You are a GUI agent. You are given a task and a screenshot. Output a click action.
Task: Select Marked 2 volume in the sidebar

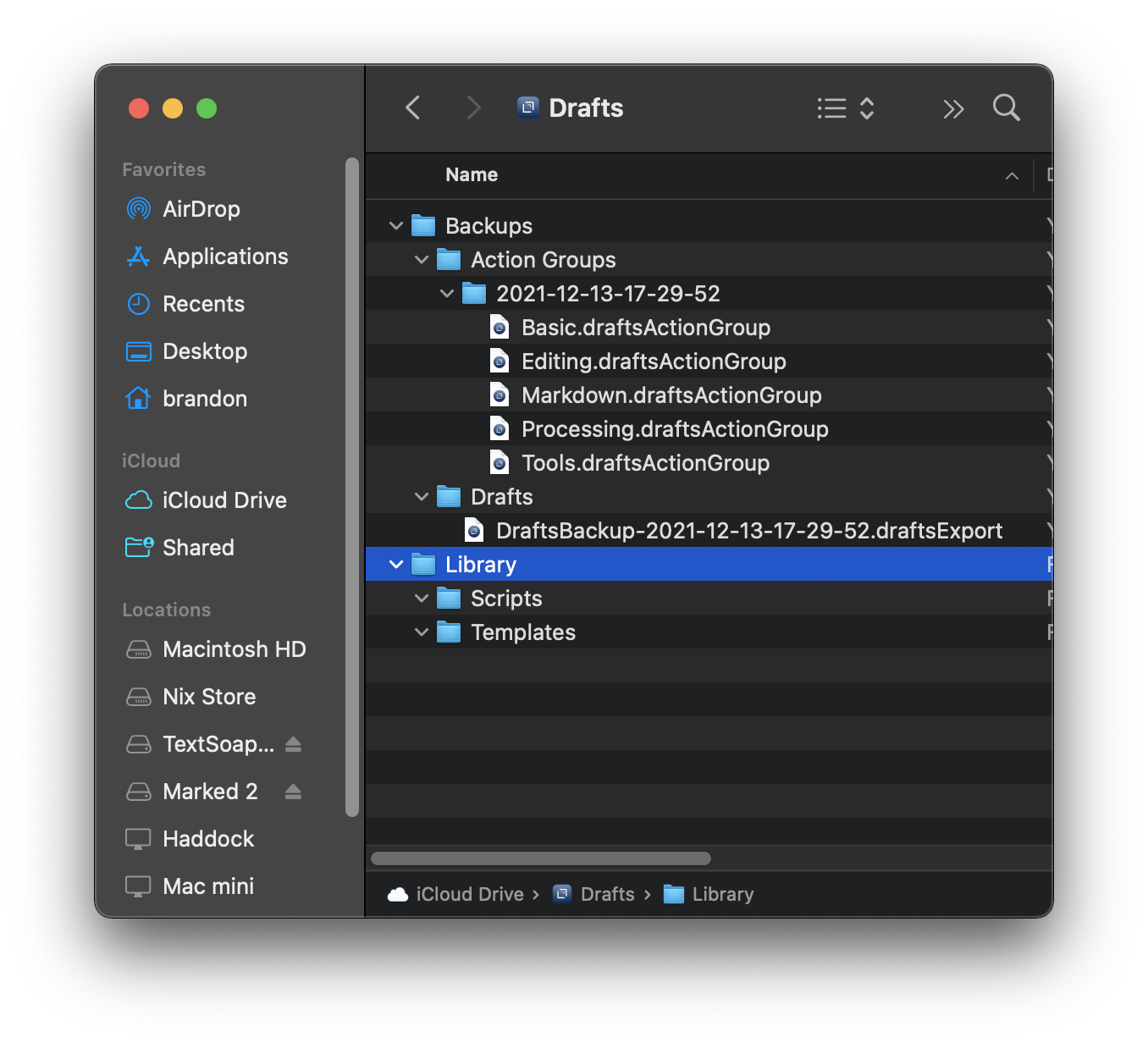[192, 791]
